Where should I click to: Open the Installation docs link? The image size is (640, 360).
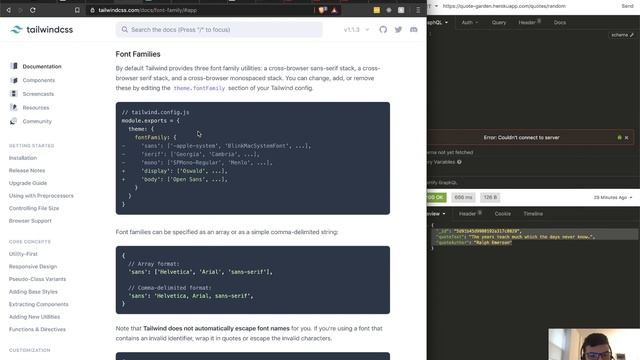(23, 158)
